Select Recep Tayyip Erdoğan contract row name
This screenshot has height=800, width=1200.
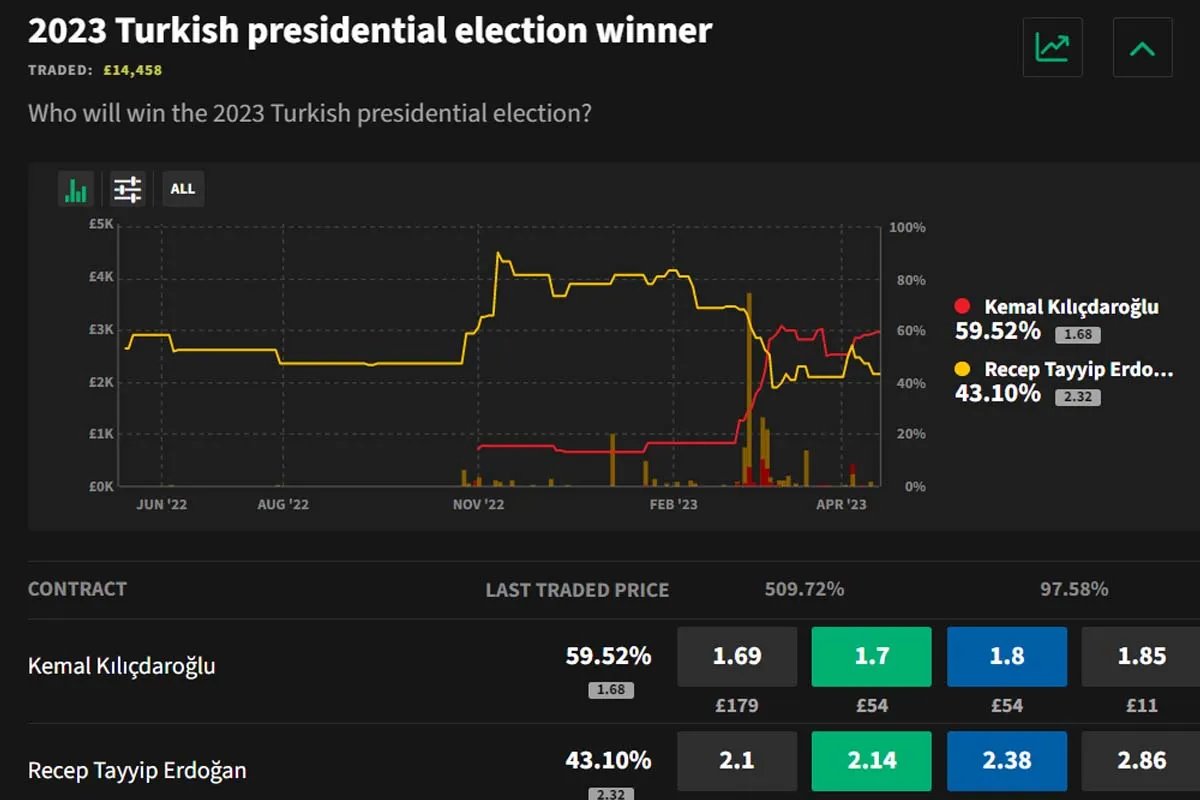click(137, 771)
